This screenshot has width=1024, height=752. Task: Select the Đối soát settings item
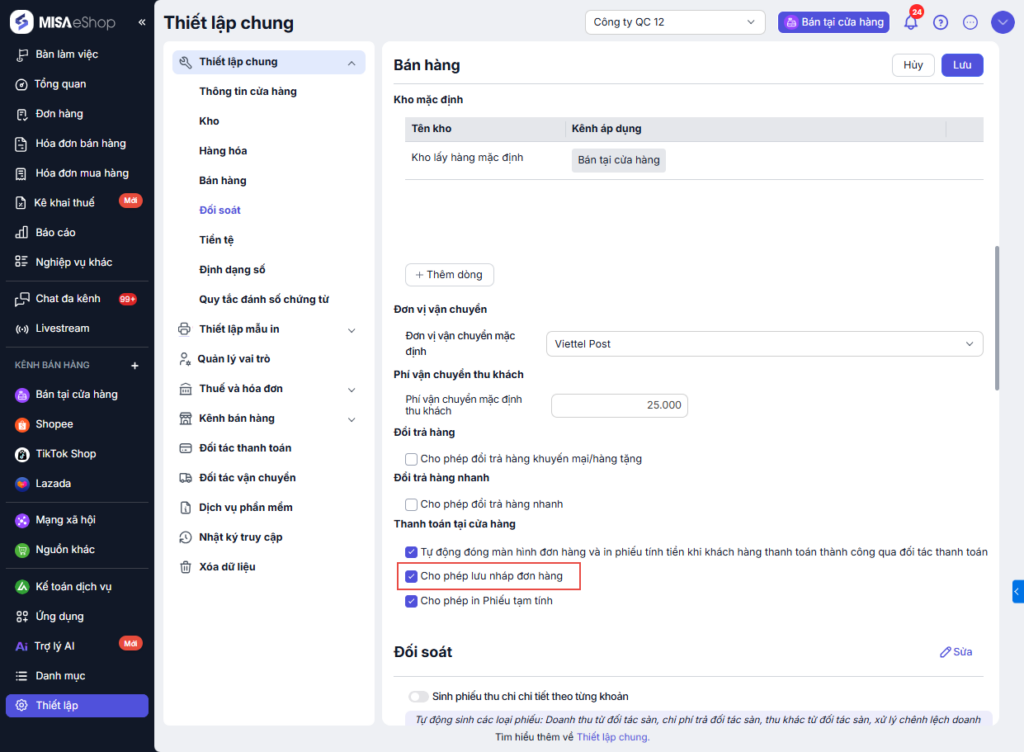click(x=219, y=210)
